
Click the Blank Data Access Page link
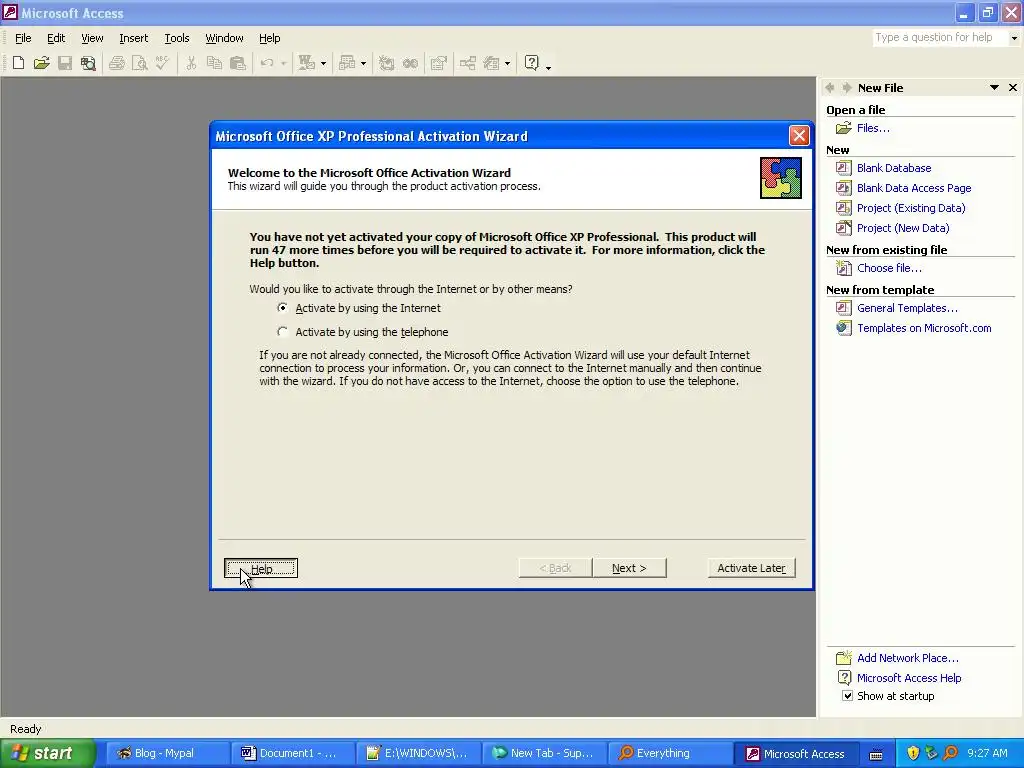click(x=914, y=188)
